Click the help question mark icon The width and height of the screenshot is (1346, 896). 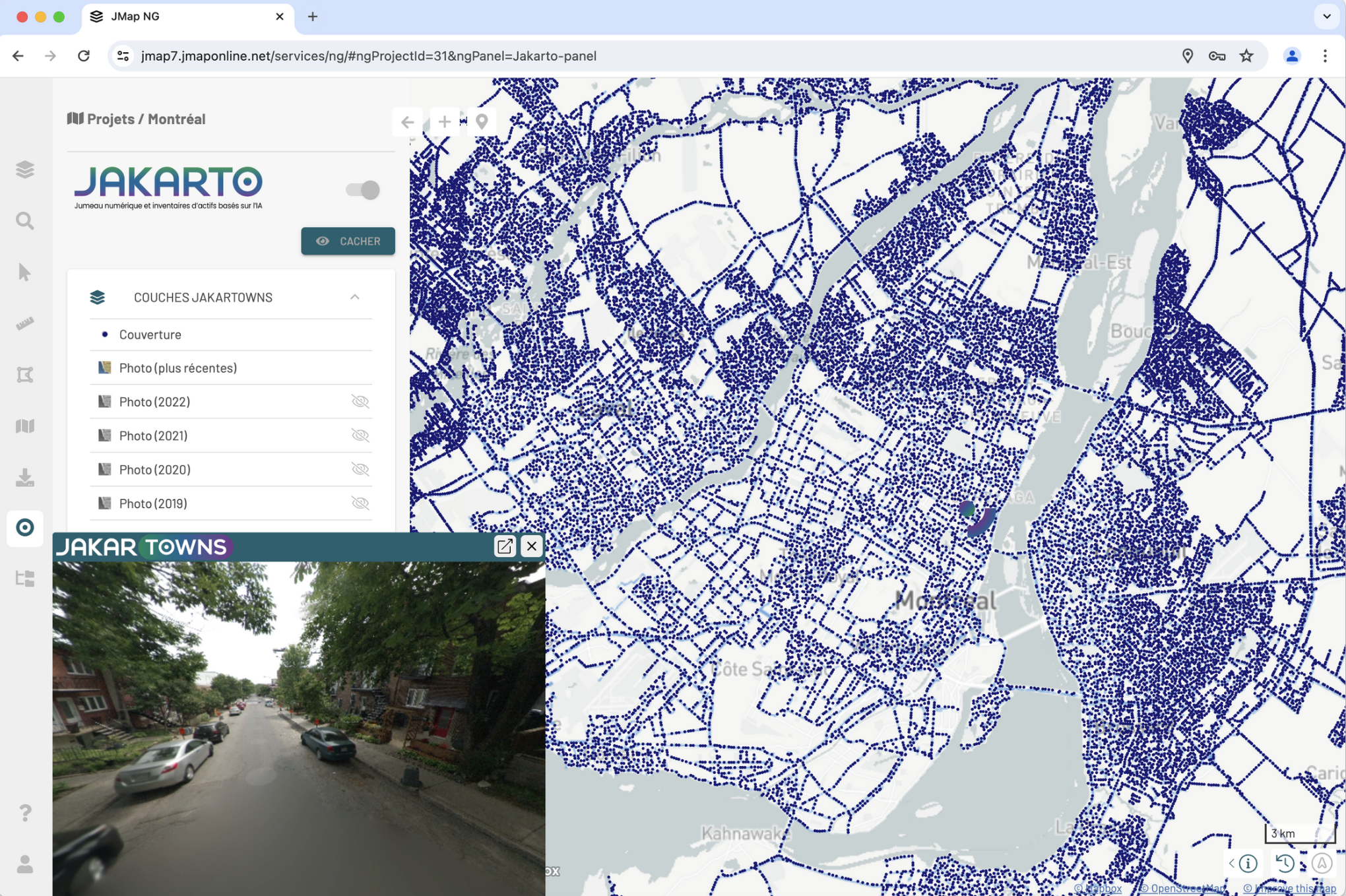tap(25, 812)
